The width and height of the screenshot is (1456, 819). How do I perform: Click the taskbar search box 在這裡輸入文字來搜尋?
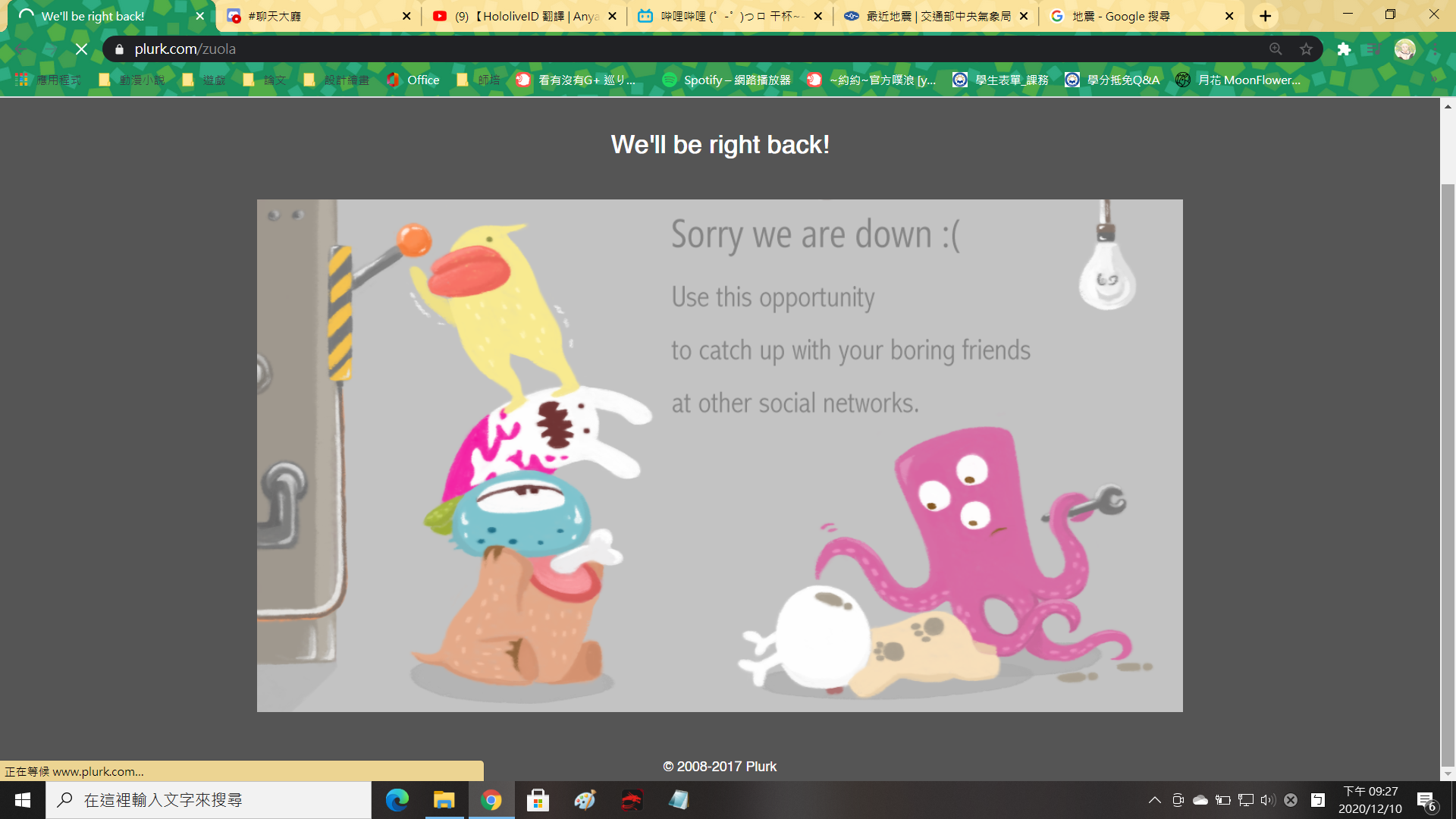tap(209, 800)
